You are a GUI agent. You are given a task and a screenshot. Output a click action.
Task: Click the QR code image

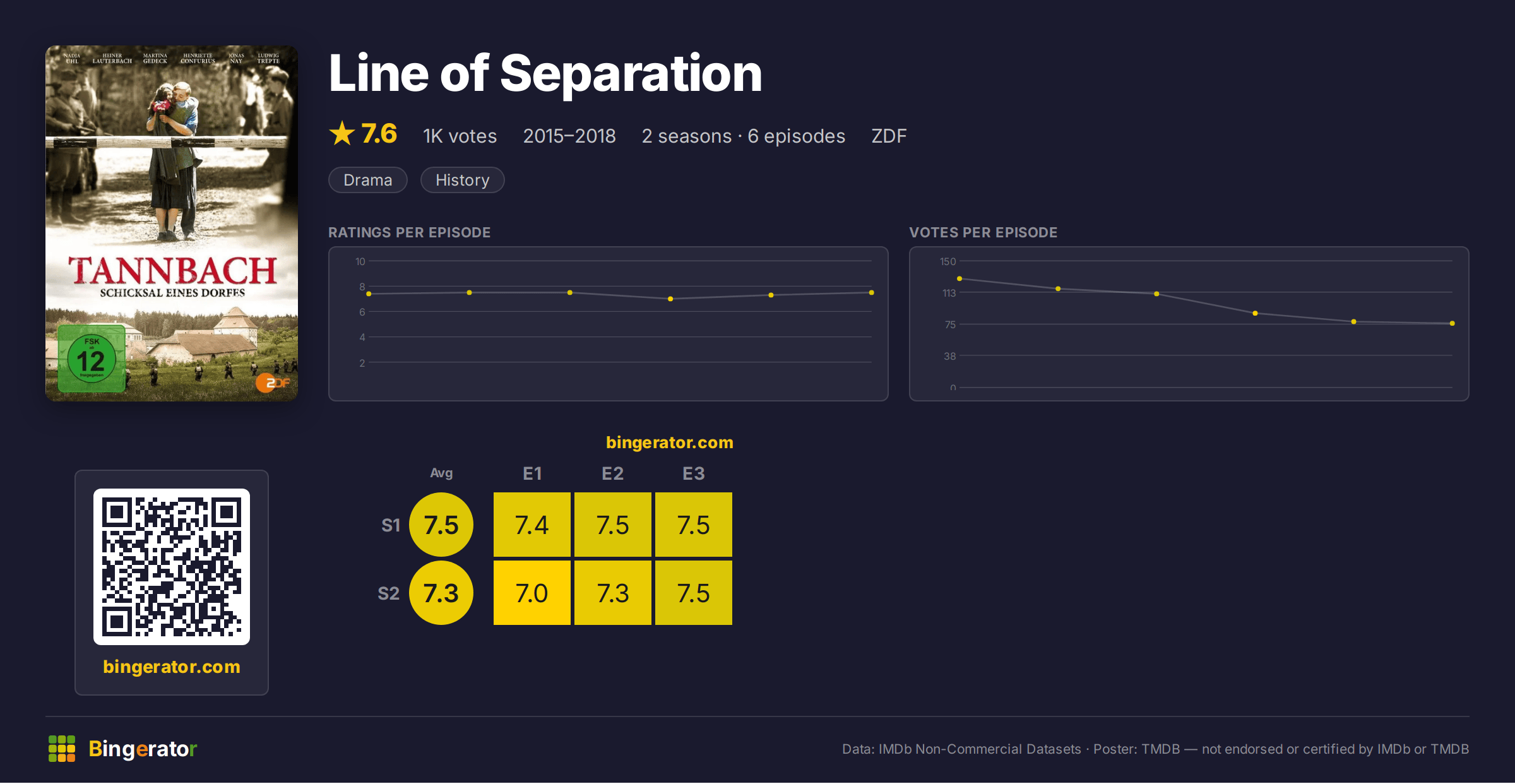tap(172, 567)
